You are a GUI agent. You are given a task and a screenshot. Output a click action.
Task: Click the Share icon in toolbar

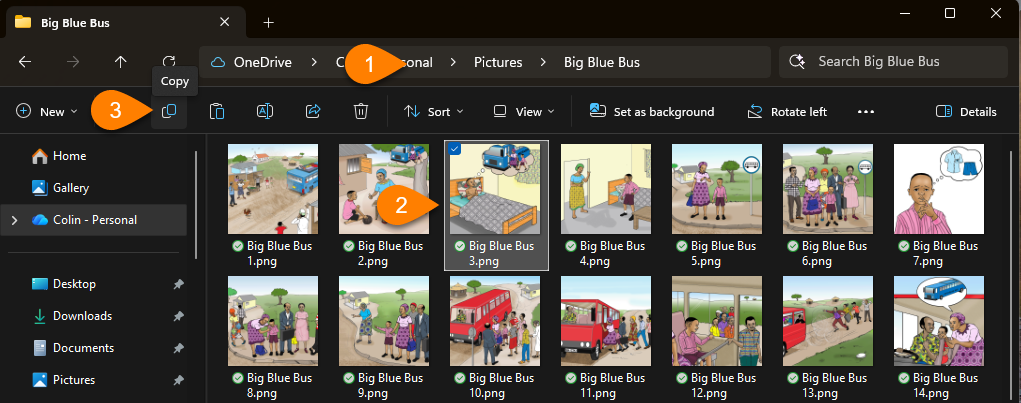[x=313, y=112]
